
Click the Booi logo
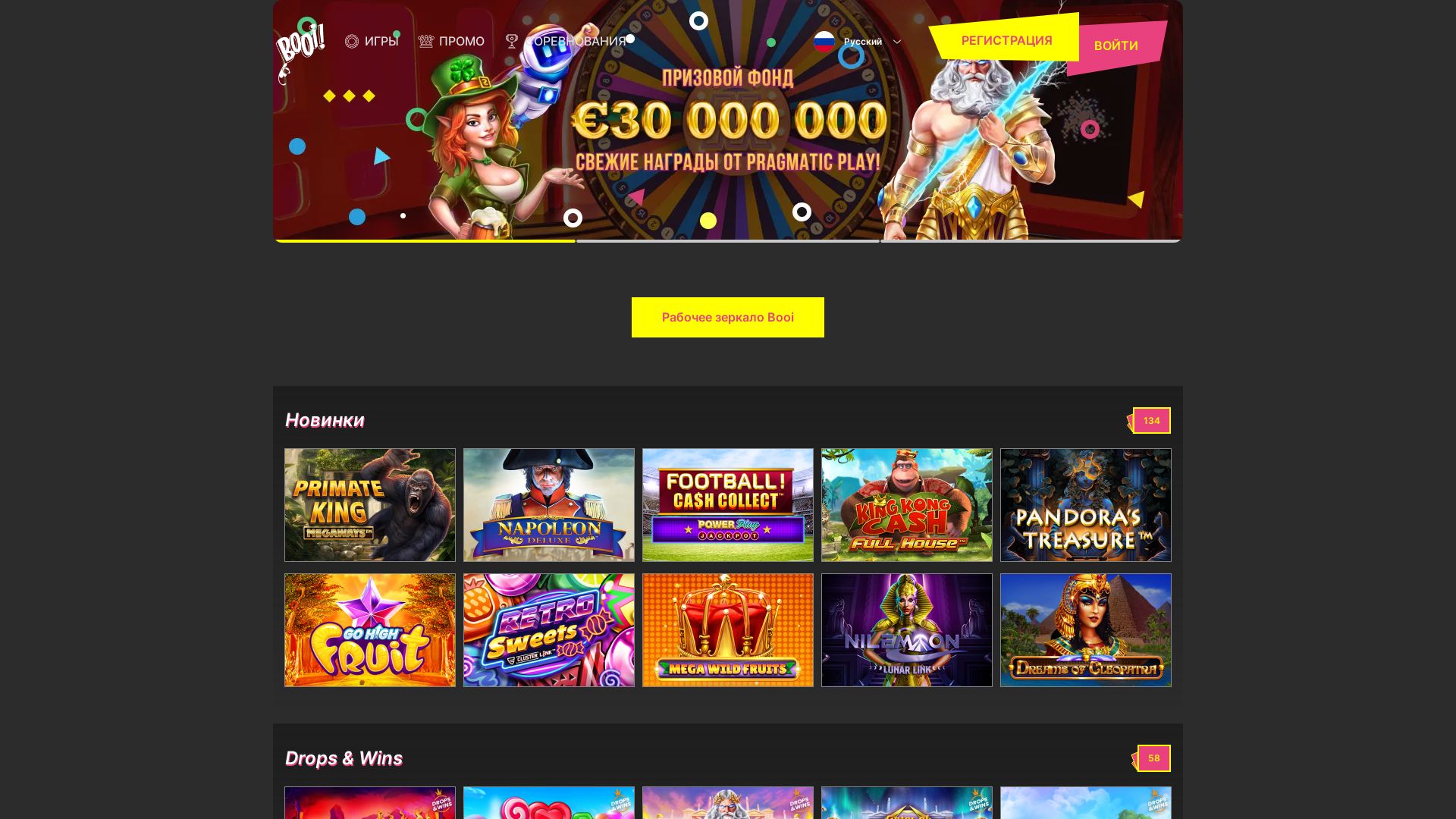[300, 52]
